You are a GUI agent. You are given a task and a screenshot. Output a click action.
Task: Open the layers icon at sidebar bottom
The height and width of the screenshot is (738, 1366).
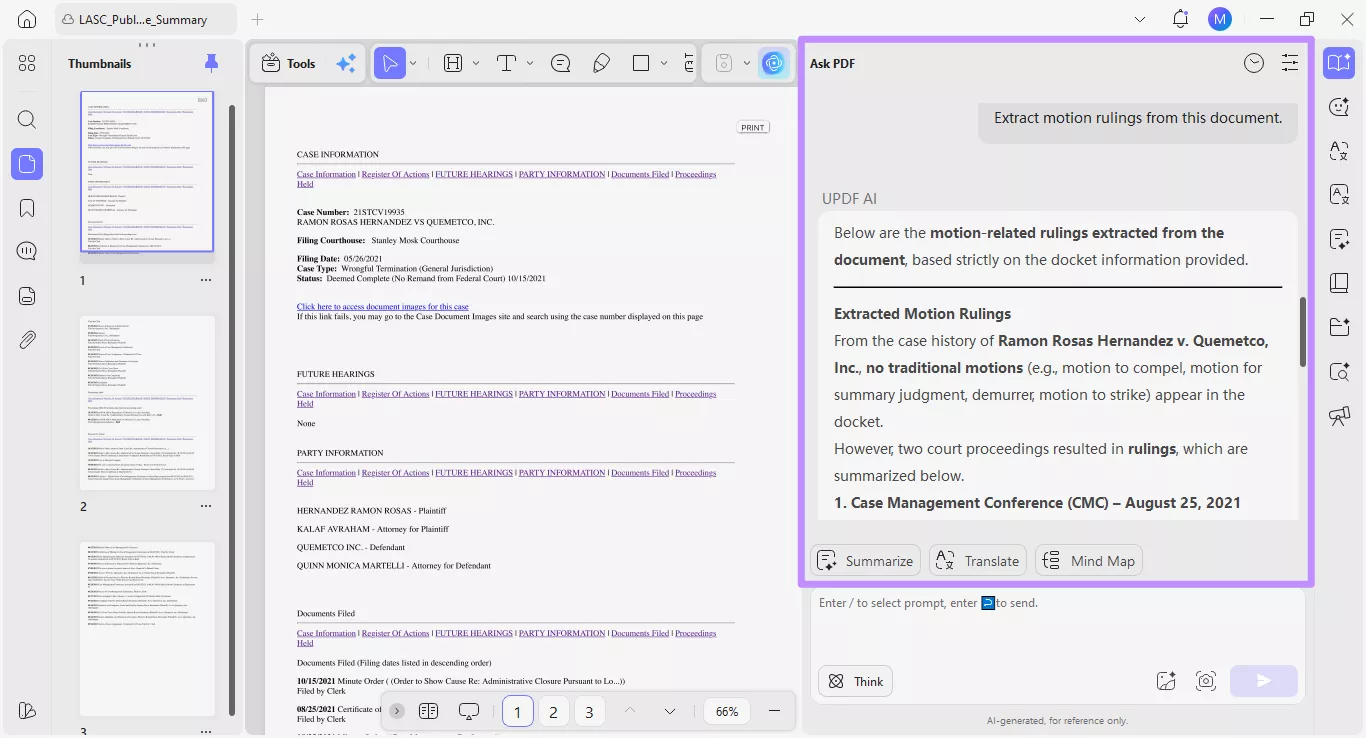pos(27,710)
